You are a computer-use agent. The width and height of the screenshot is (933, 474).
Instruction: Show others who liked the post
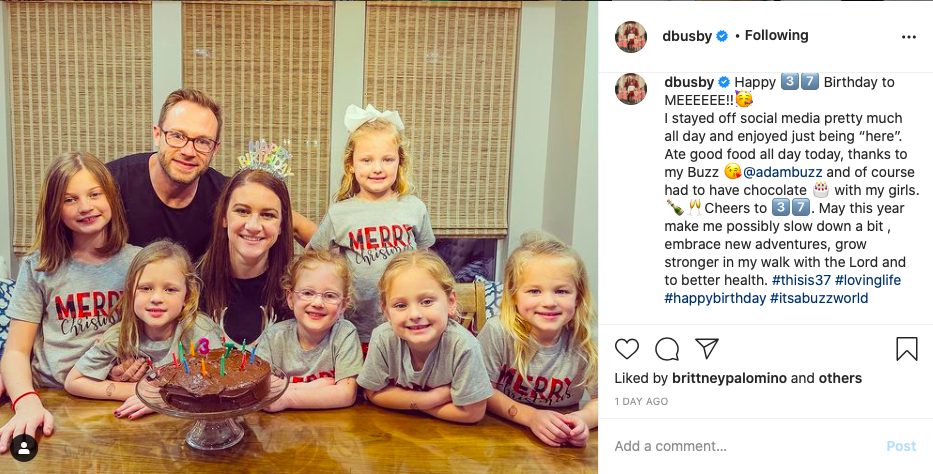pos(840,378)
